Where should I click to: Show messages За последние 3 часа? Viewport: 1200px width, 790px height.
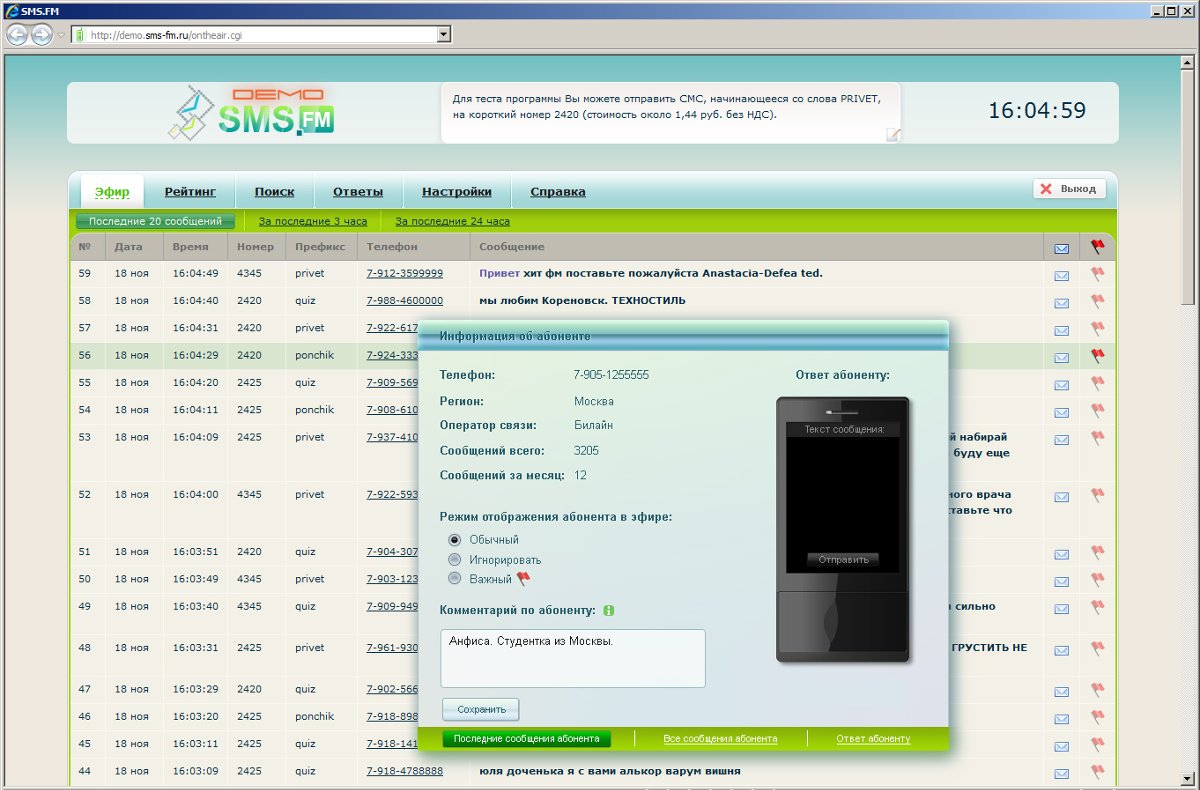point(313,222)
